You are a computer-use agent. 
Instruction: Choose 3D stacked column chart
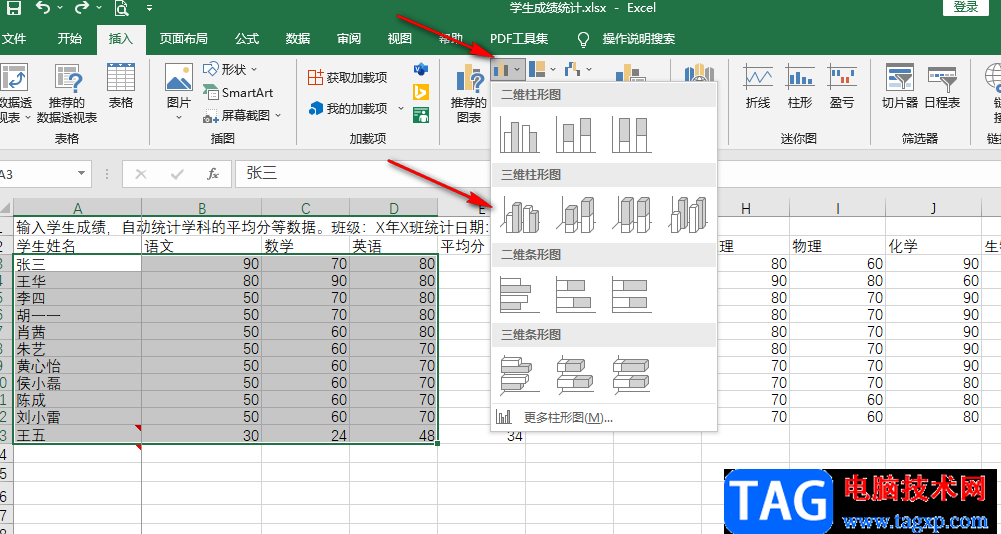(x=575, y=214)
